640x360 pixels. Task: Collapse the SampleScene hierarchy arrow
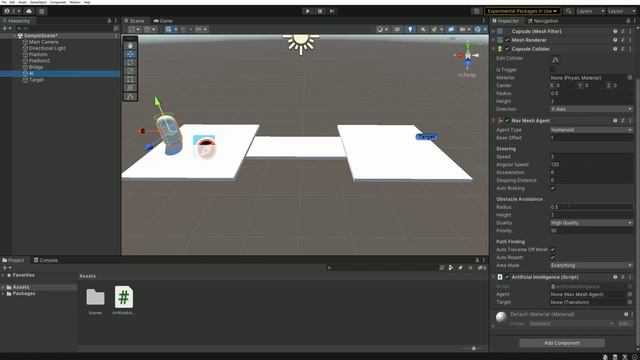click(15, 36)
